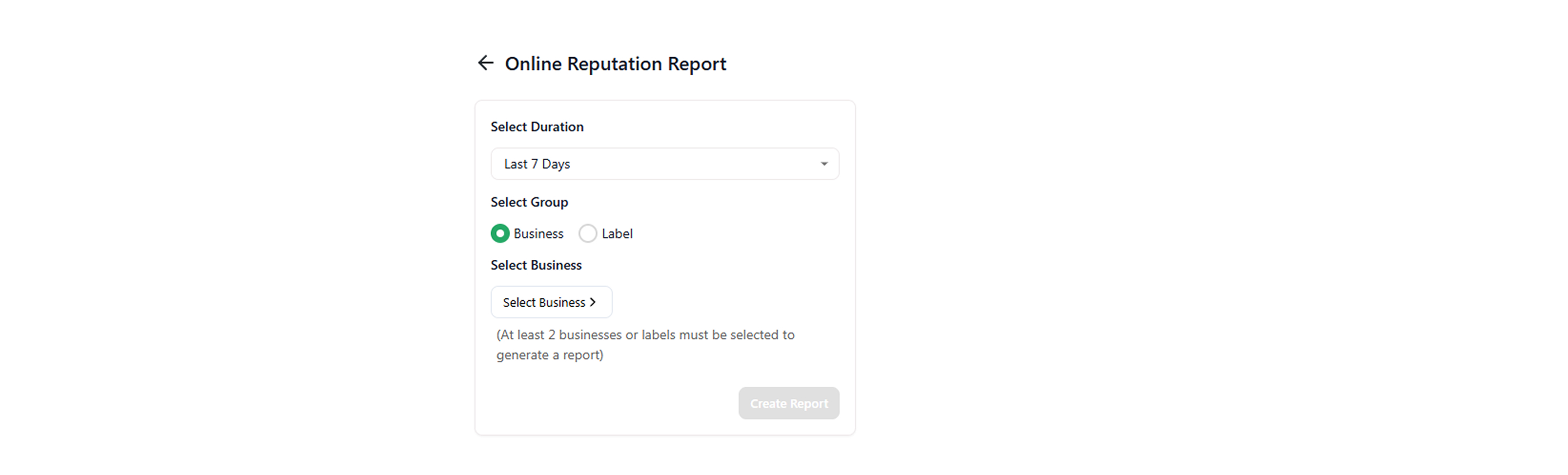Click the chevron icon beside Select Business
Screen dimensions: 1568x475
click(x=593, y=302)
